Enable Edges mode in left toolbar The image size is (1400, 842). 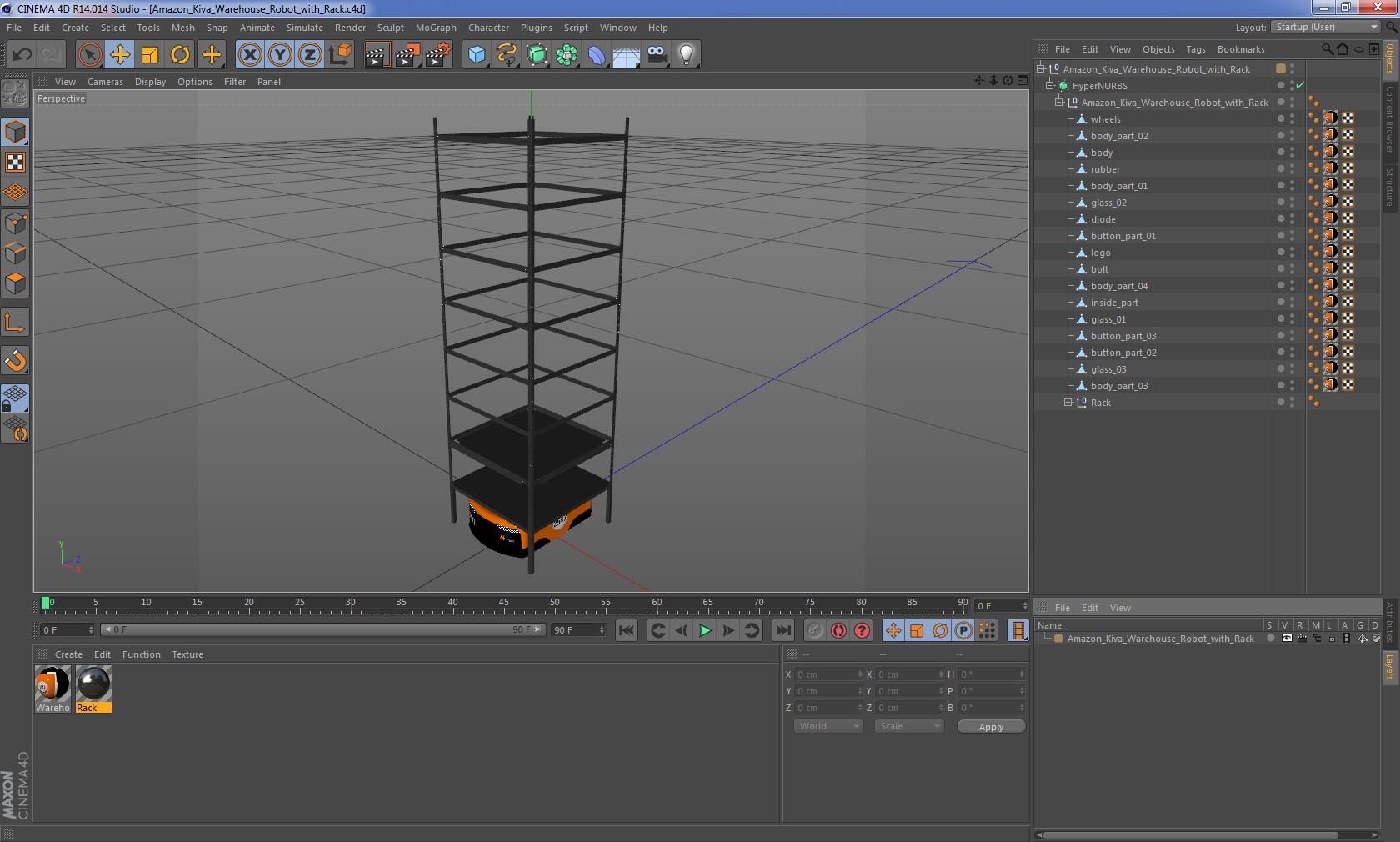(16, 253)
